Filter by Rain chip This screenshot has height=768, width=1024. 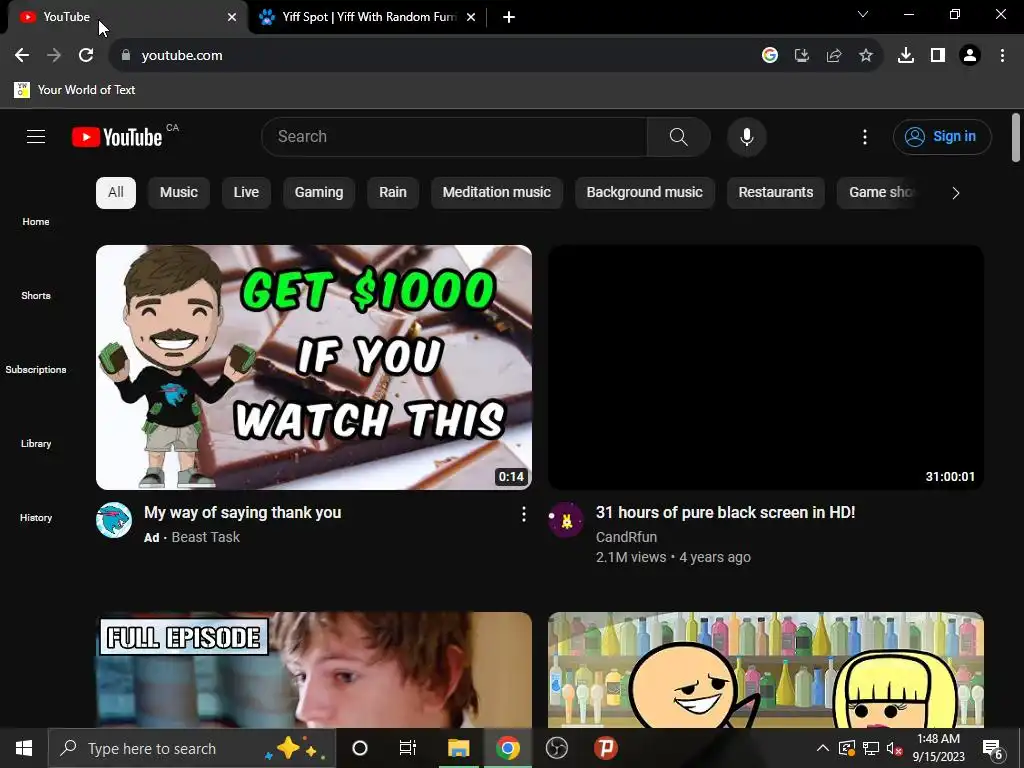[392, 193]
